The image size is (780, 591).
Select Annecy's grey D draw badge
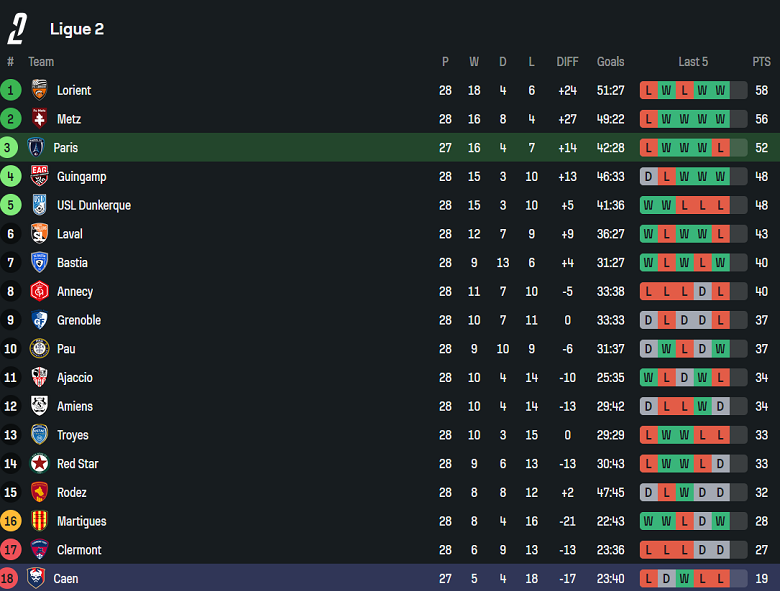click(702, 291)
